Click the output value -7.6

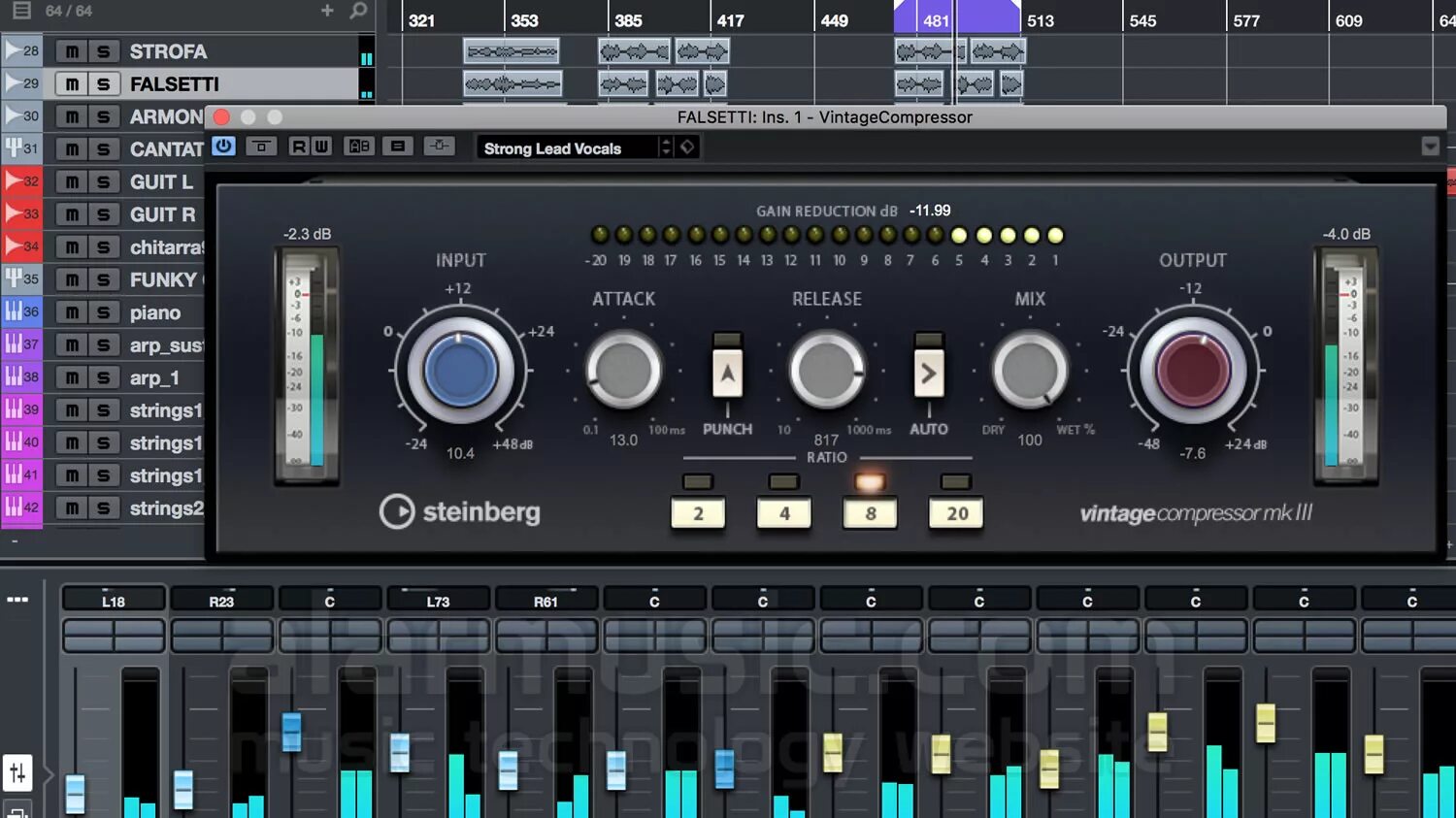pos(1193,453)
